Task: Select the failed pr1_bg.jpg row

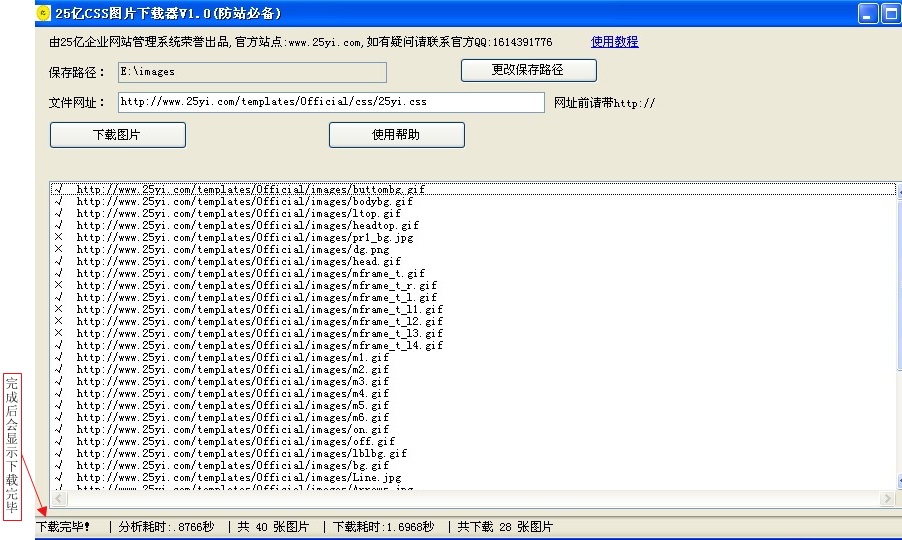Action: [473, 238]
